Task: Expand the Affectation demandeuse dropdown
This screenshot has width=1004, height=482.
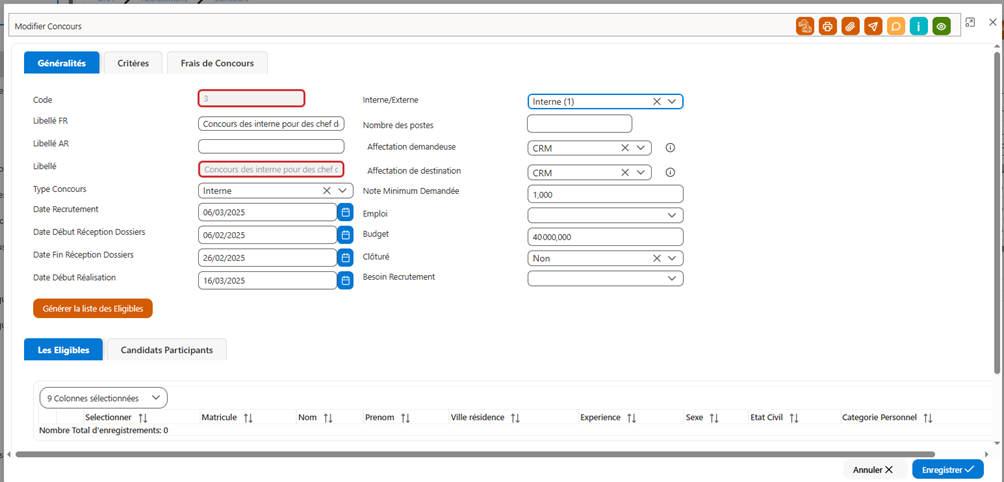Action: point(640,148)
